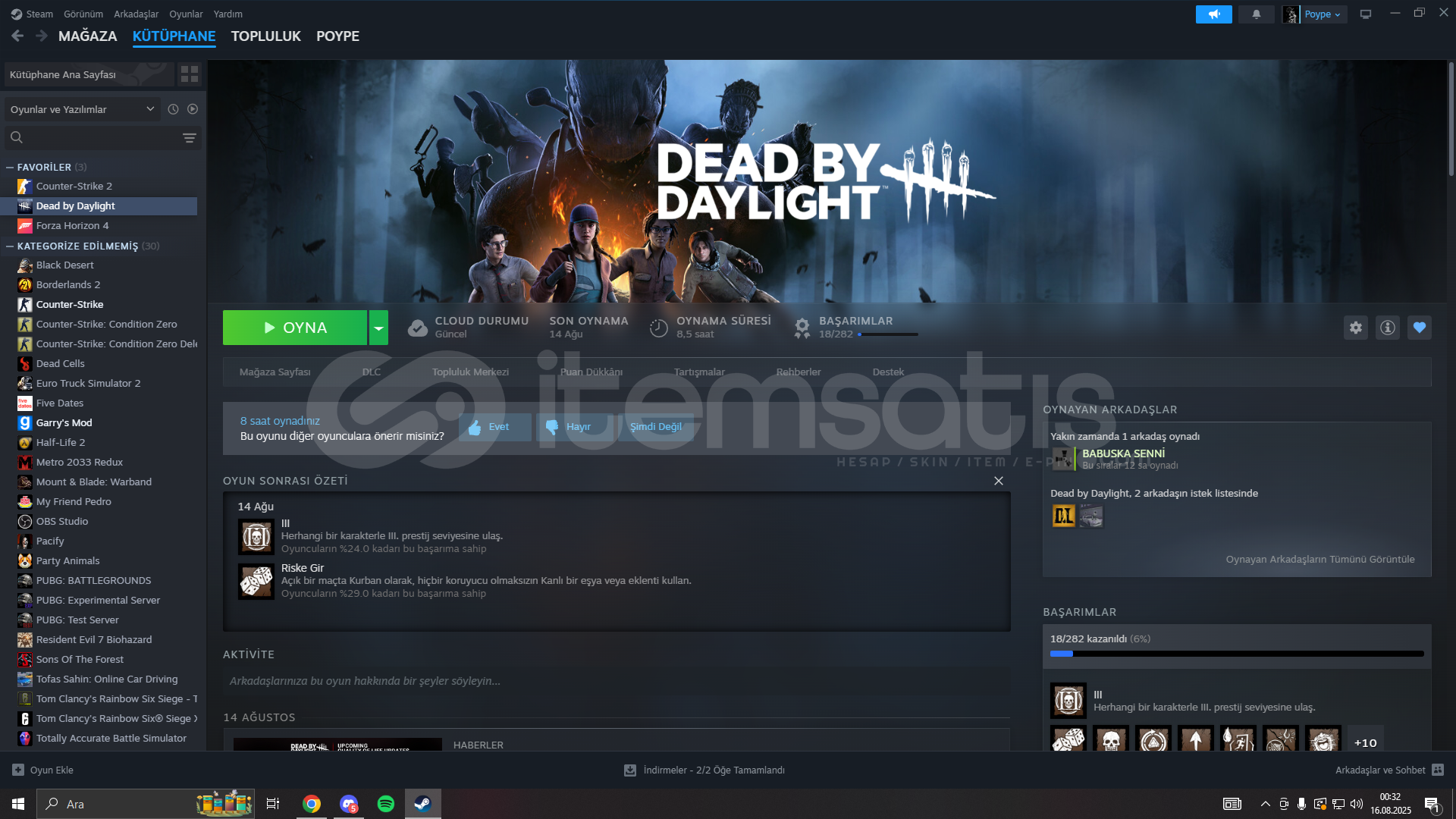The width and height of the screenshot is (1456, 819).
Task: Click the cloud status checkmark icon
Action: [418, 328]
